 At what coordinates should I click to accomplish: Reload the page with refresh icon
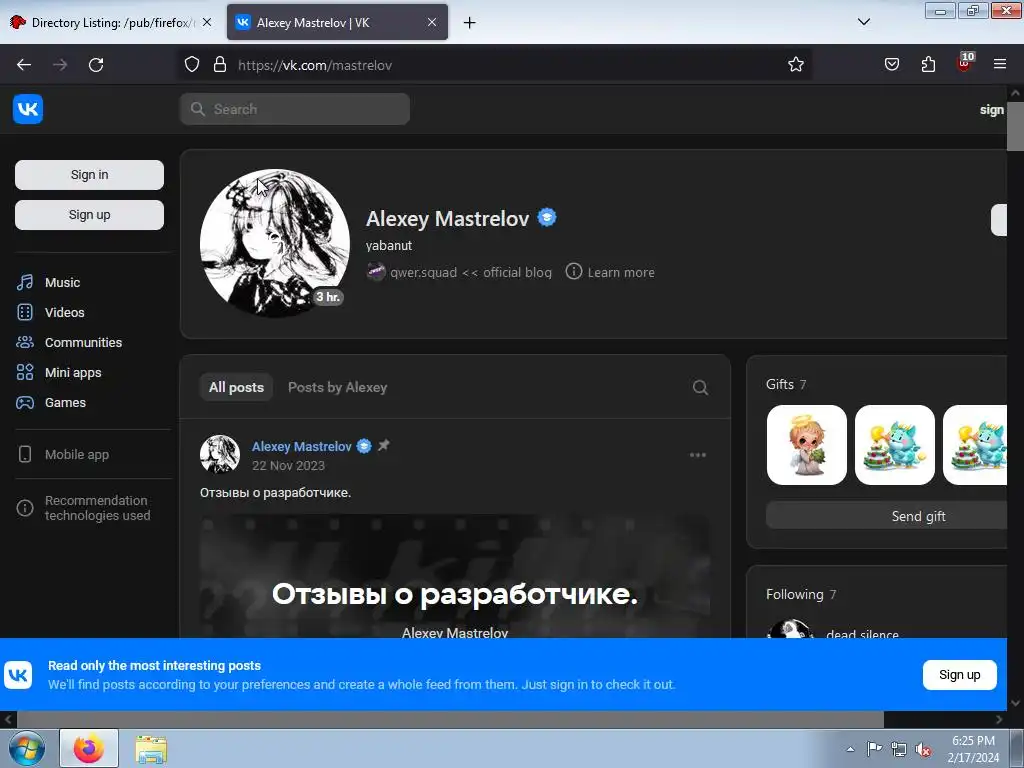[96, 65]
